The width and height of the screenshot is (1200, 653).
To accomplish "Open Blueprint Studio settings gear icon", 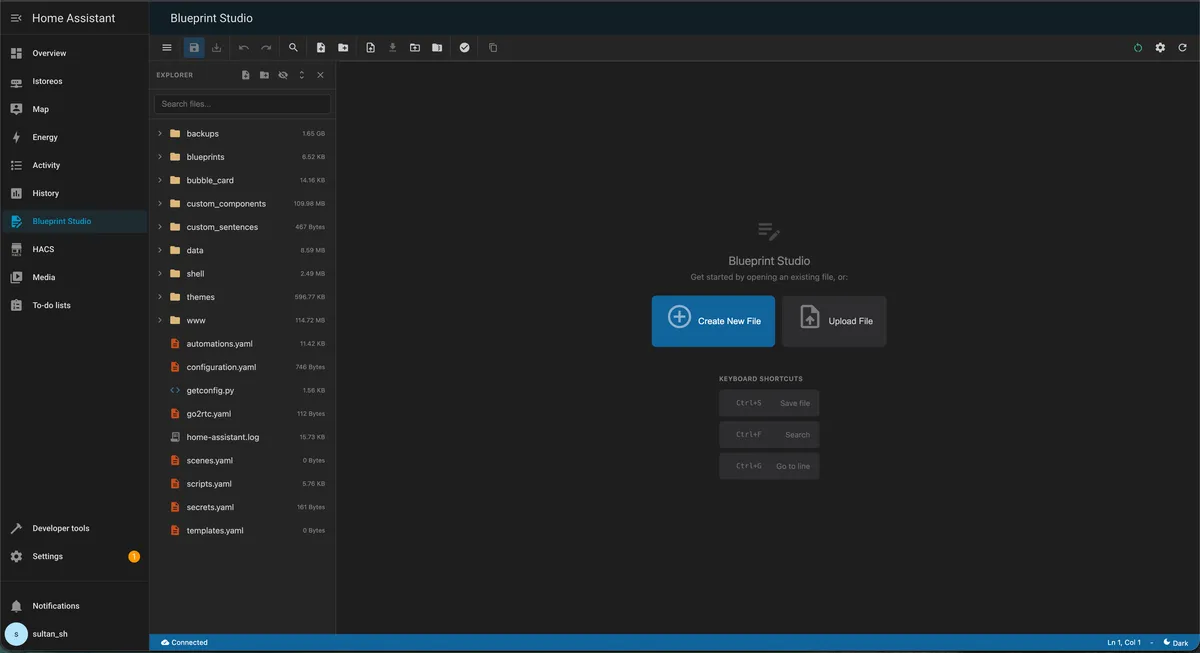I will (1160, 48).
